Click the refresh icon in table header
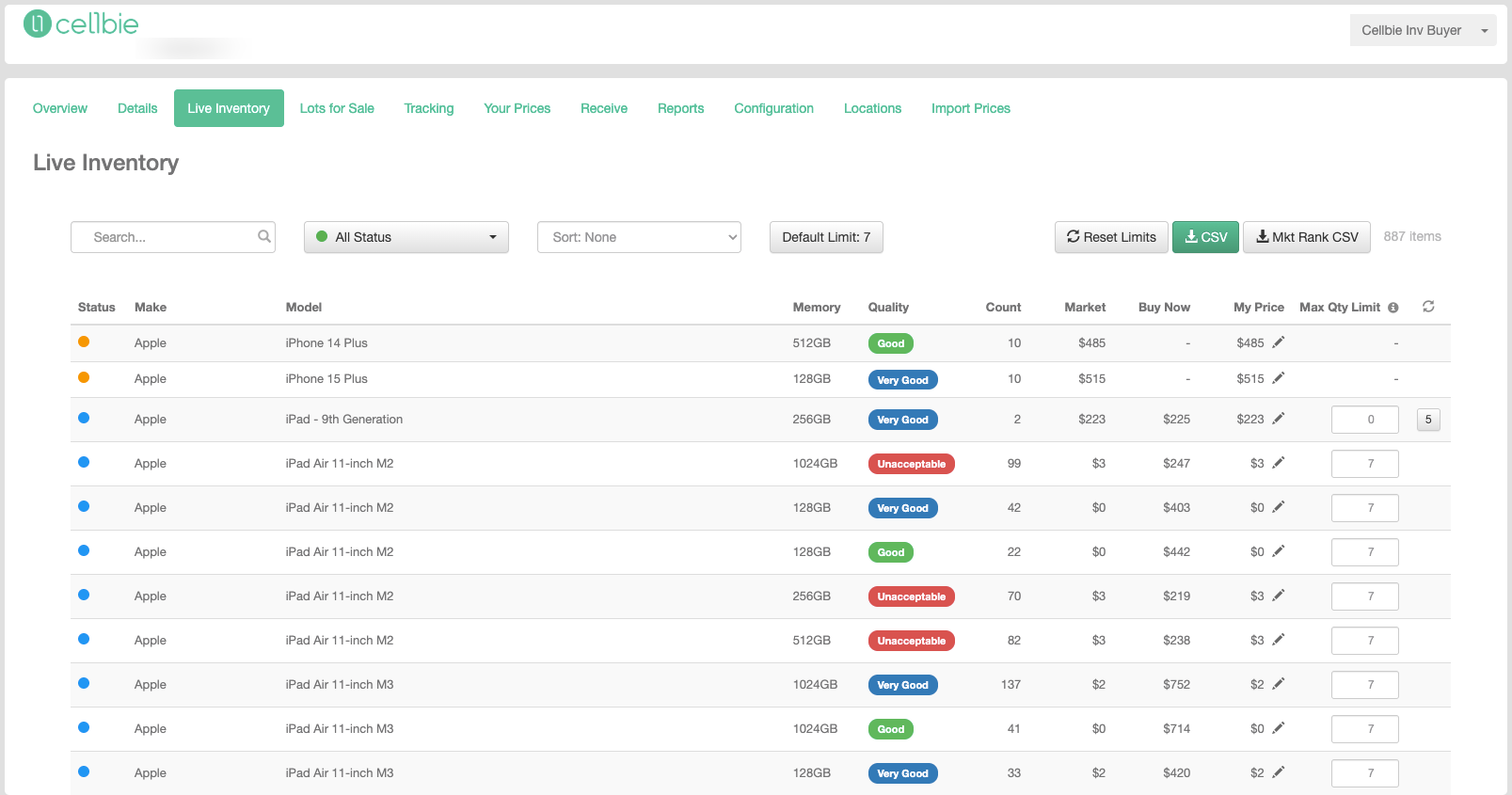This screenshot has width=1512, height=795. (x=1428, y=307)
